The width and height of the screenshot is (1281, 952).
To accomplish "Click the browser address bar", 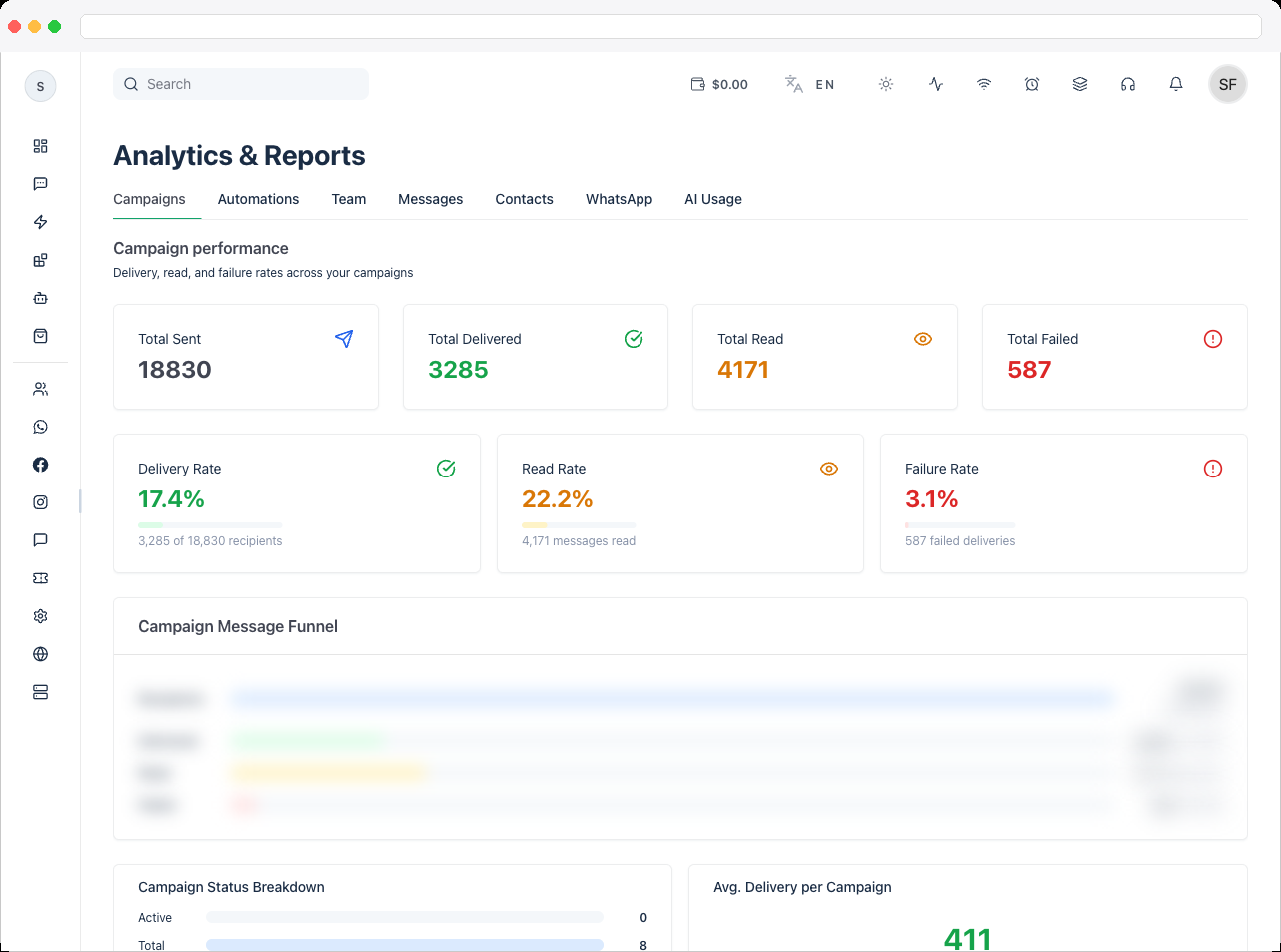I will click(670, 26).
